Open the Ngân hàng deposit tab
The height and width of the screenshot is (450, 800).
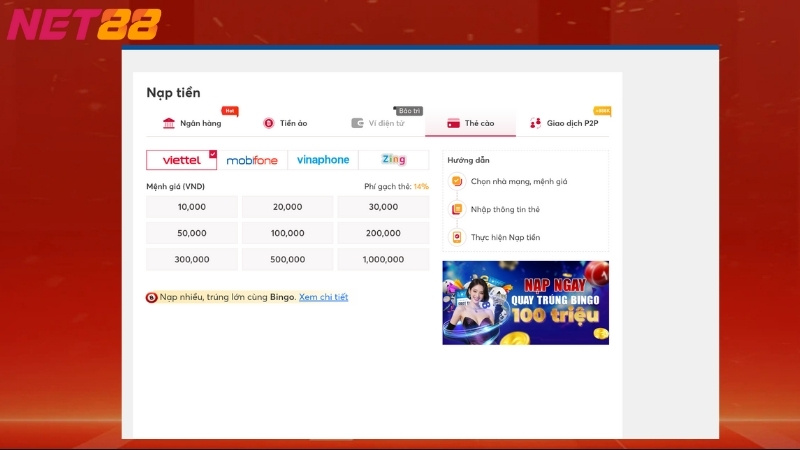pos(192,123)
